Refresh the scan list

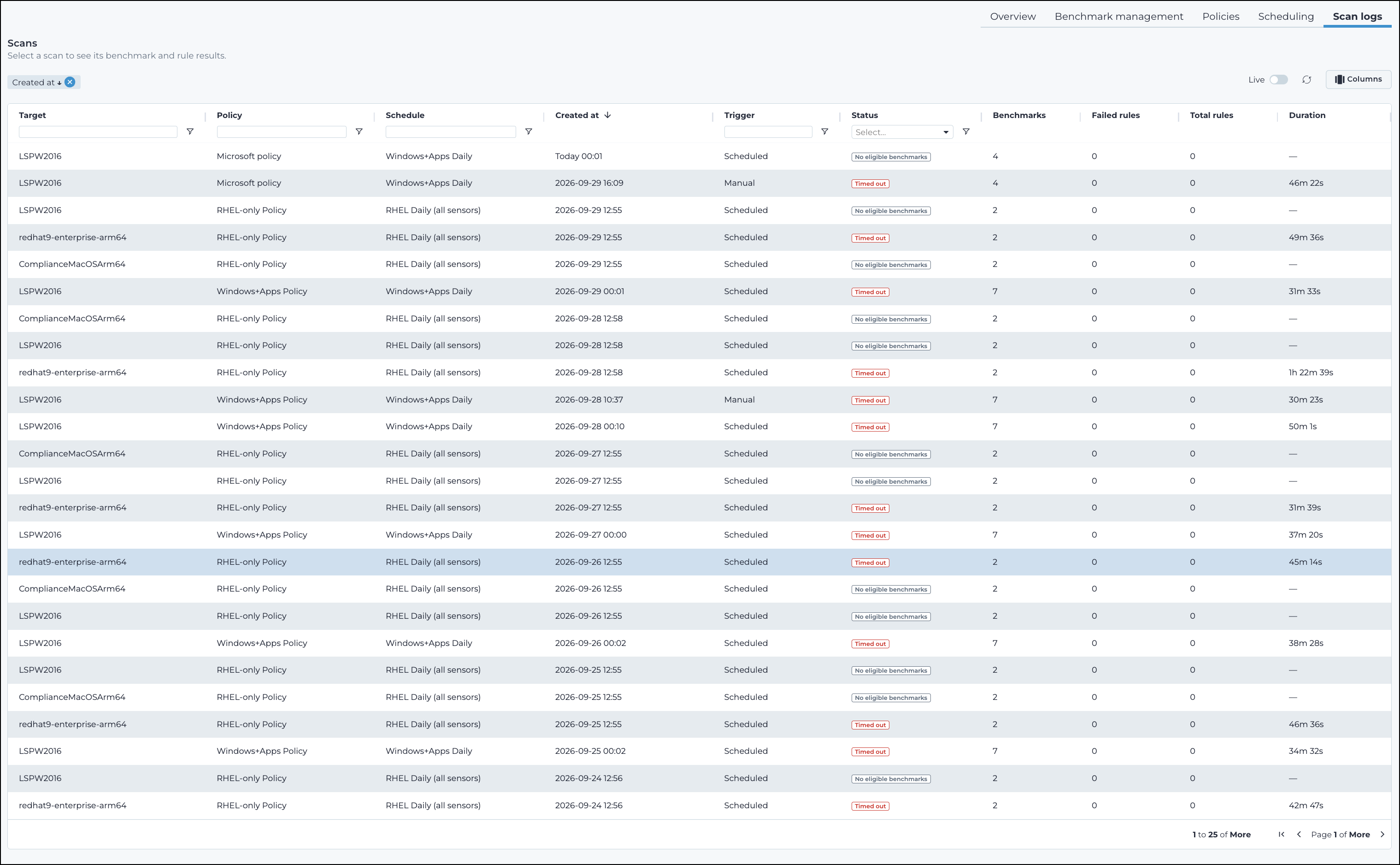1307,79
